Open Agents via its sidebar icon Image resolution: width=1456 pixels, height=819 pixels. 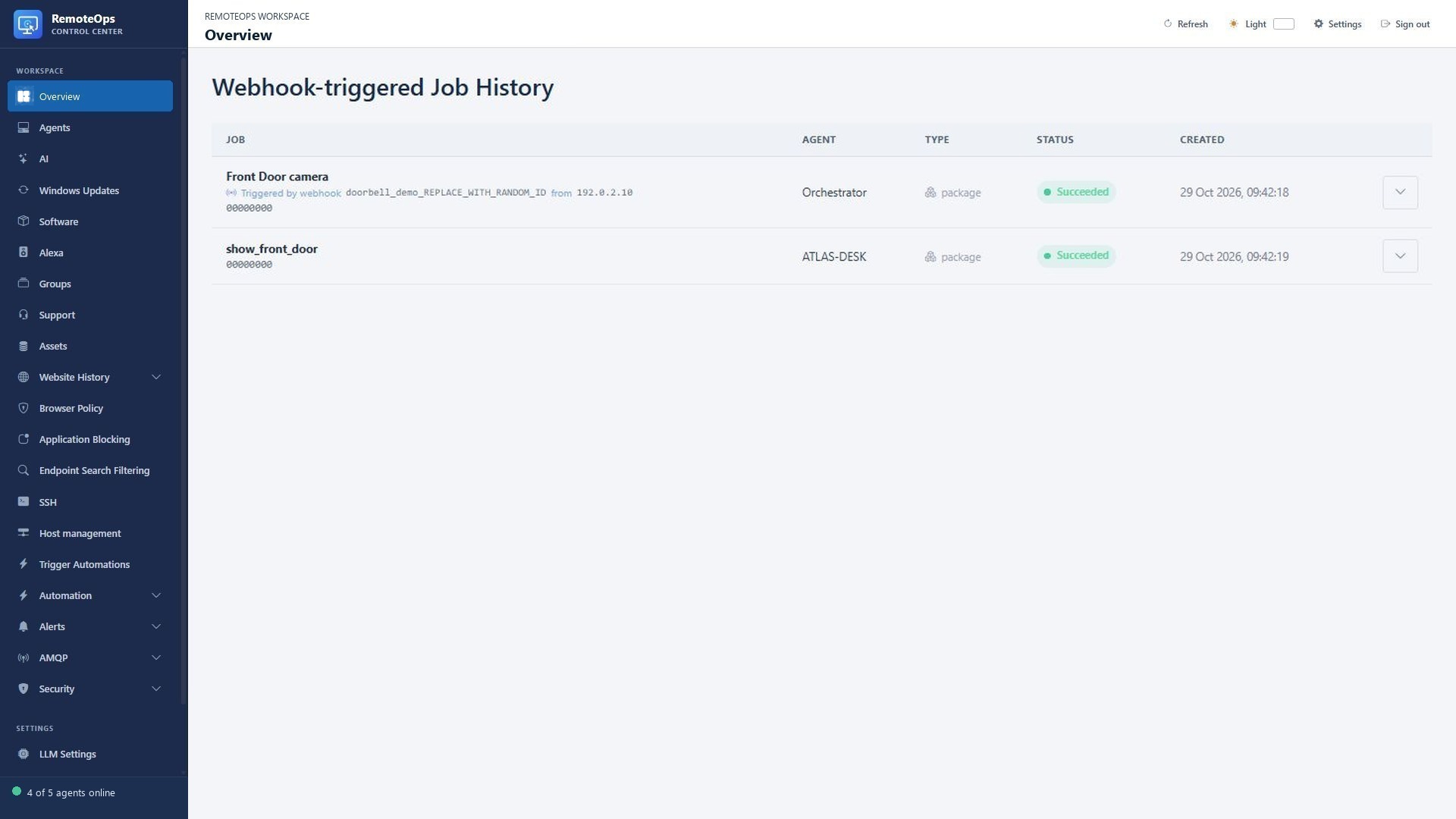(x=24, y=127)
